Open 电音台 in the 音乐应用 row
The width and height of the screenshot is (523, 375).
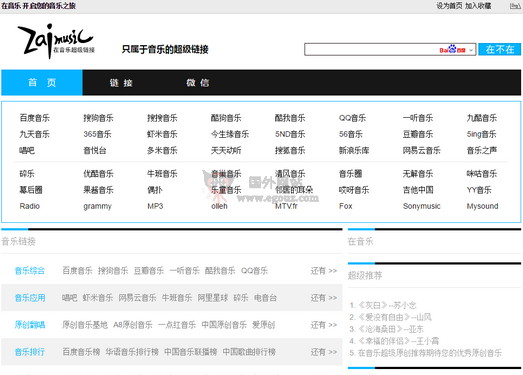[266, 298]
